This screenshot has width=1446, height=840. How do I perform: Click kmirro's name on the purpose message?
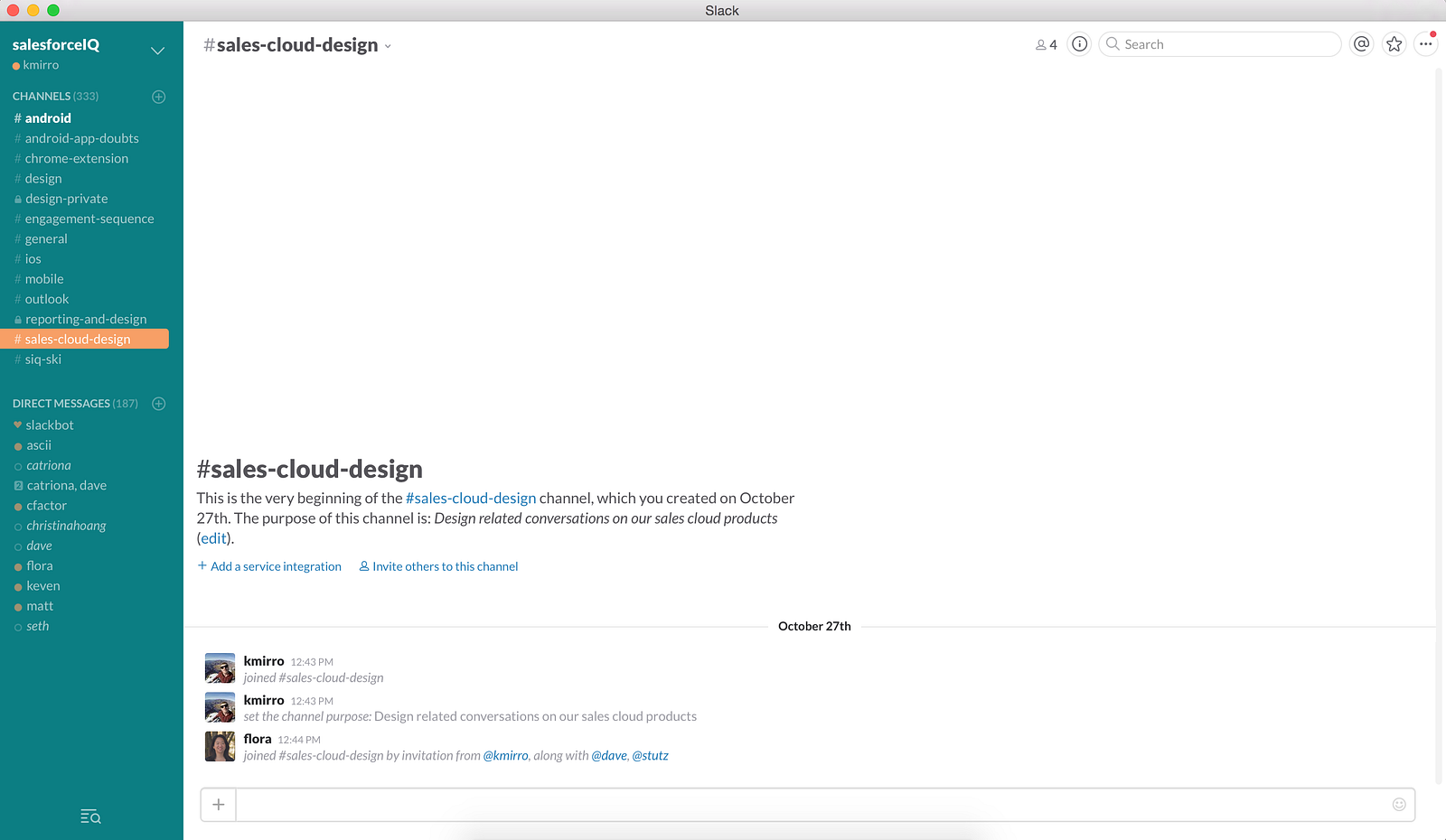click(264, 700)
